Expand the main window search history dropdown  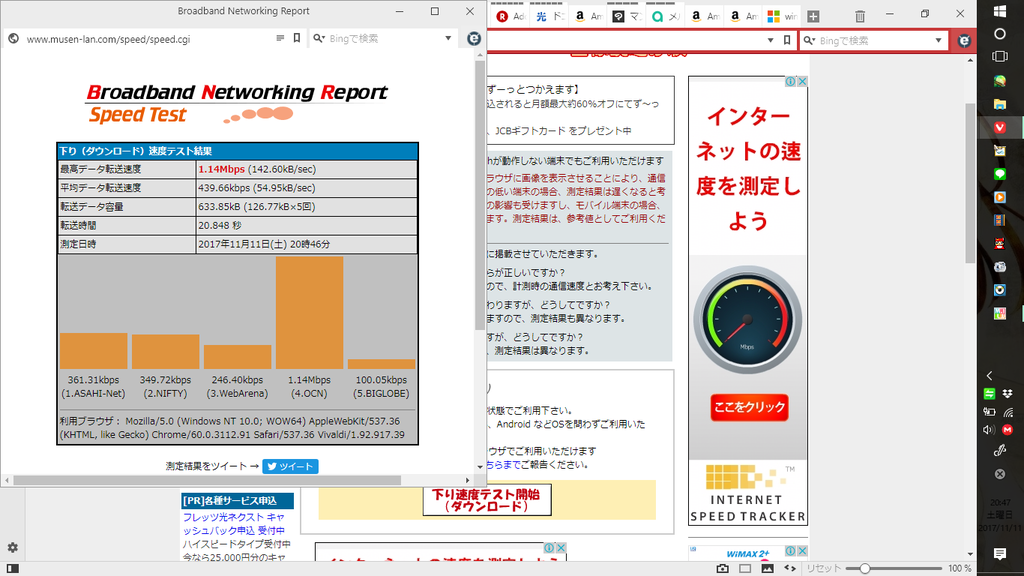pyautogui.click(x=938, y=40)
